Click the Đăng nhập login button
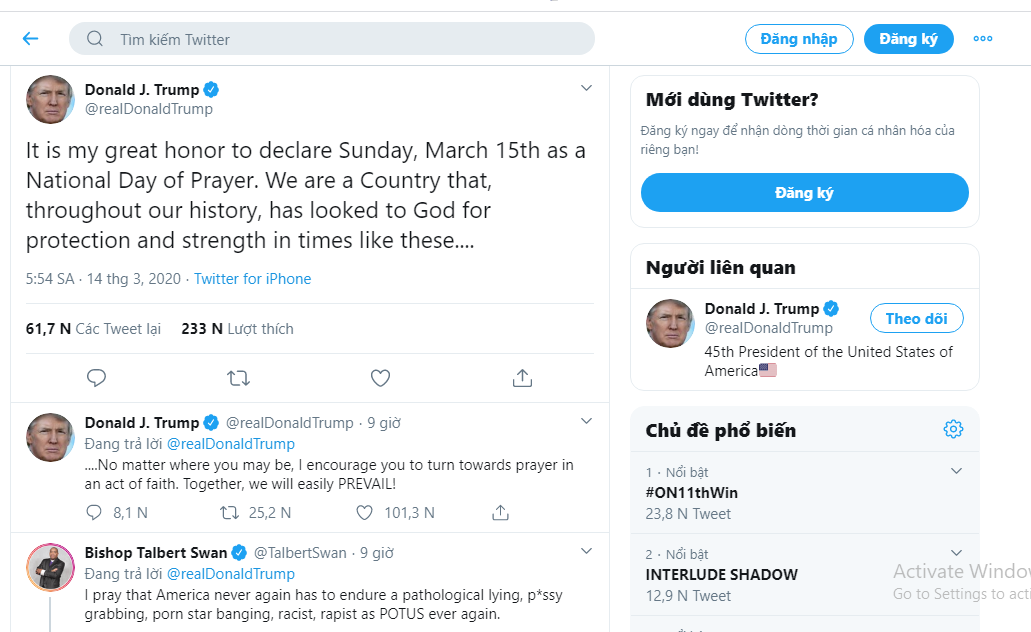 coord(799,39)
